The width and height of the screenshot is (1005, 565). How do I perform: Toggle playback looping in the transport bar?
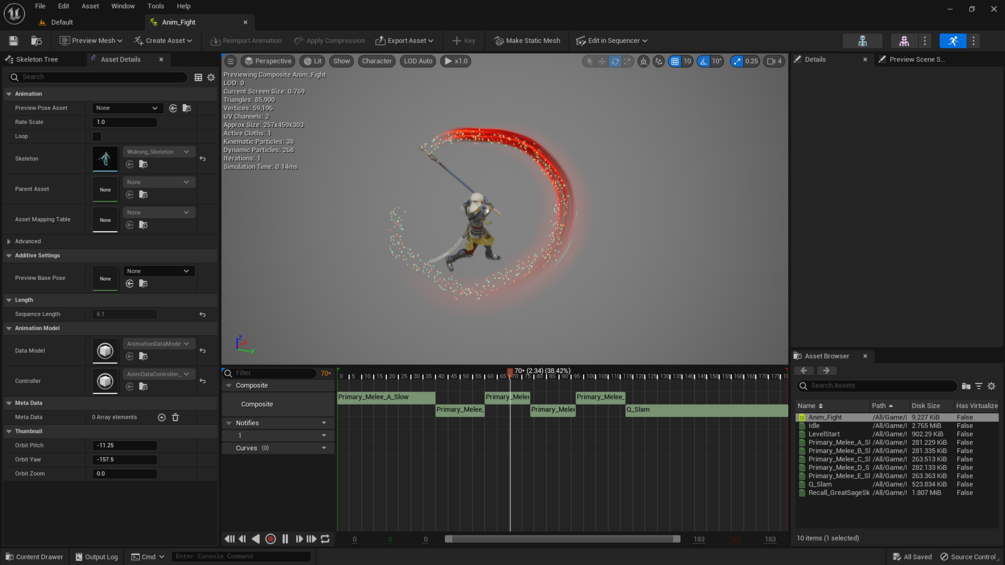click(325, 539)
